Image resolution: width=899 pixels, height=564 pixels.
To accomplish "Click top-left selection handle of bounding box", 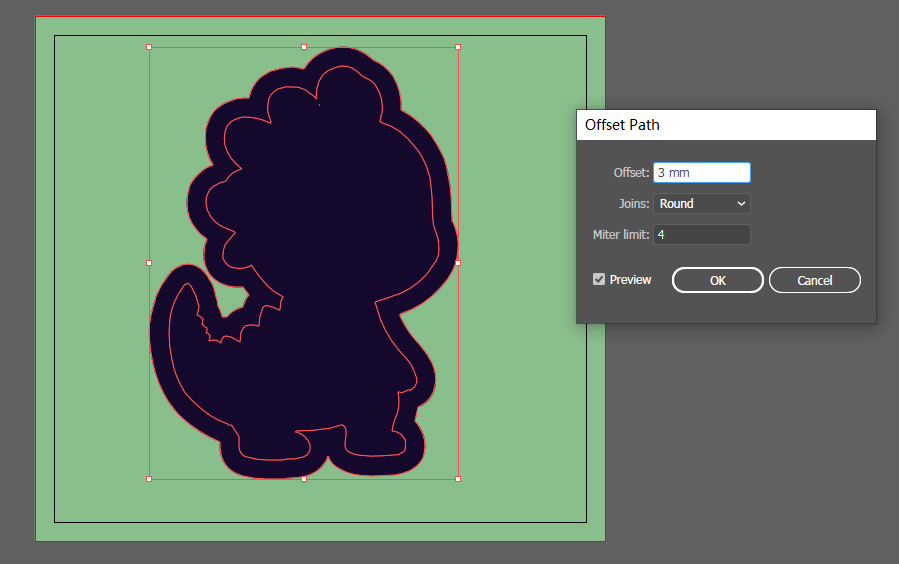I will tap(149, 47).
